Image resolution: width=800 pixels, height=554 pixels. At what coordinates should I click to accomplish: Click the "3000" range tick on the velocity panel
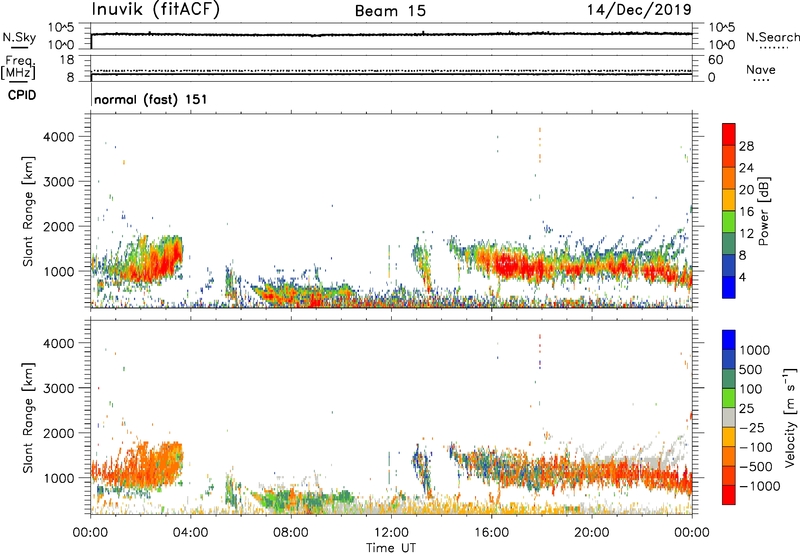59,388
